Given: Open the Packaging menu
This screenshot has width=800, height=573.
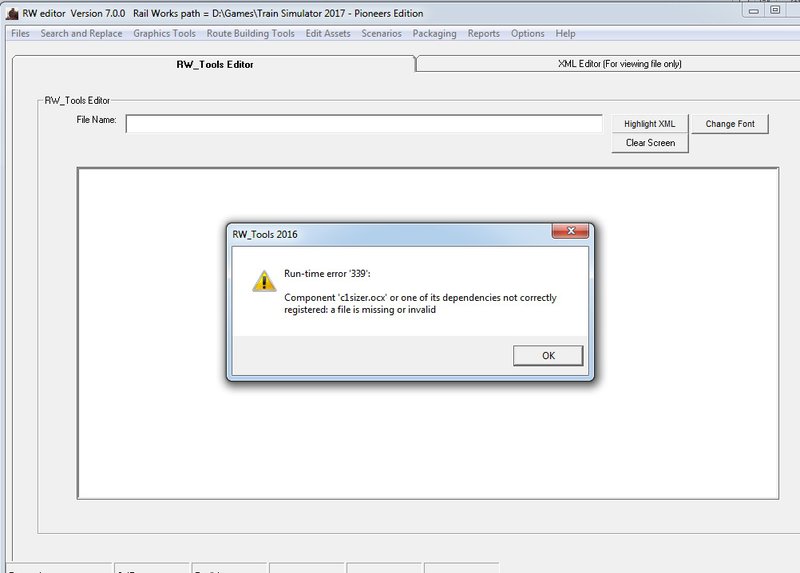Looking at the screenshot, I should coord(435,34).
